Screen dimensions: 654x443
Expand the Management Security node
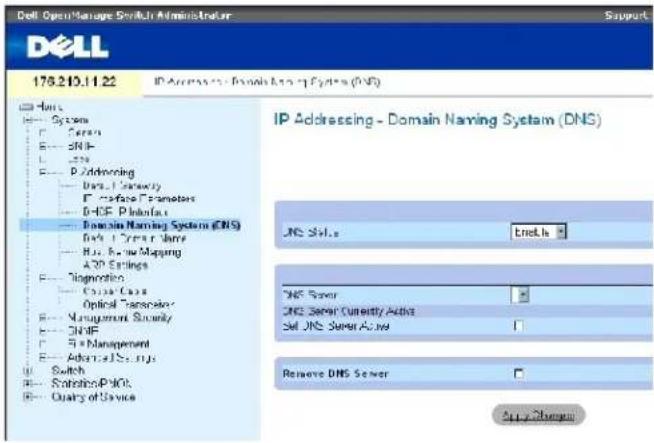pyautogui.click(x=43, y=318)
